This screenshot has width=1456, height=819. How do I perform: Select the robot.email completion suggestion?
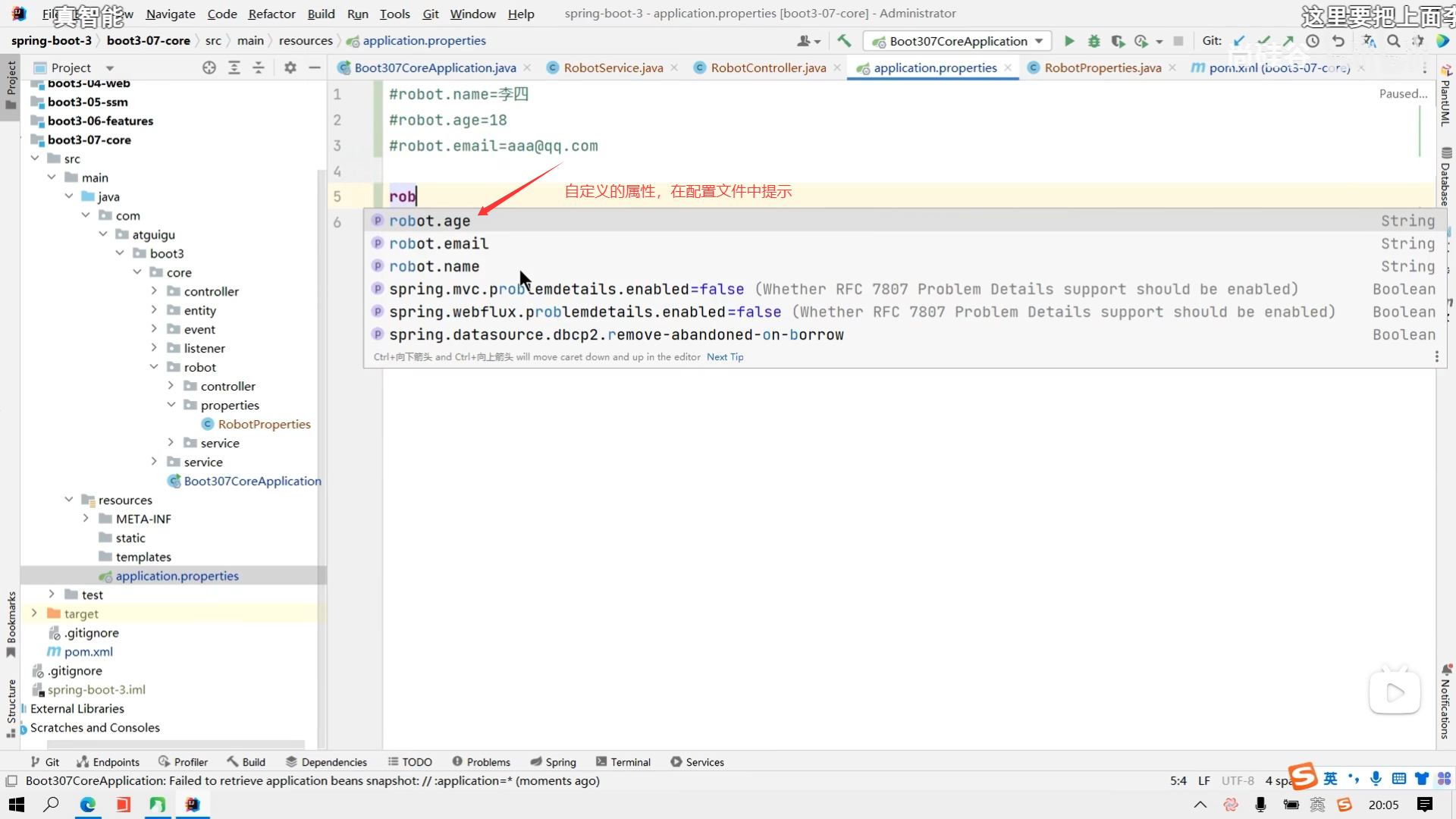tap(439, 243)
